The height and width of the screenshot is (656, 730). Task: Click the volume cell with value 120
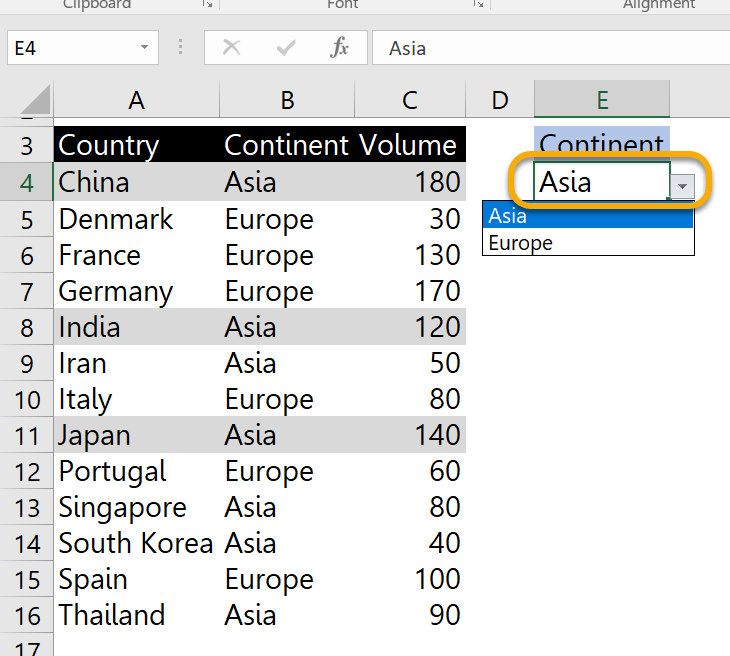click(410, 327)
